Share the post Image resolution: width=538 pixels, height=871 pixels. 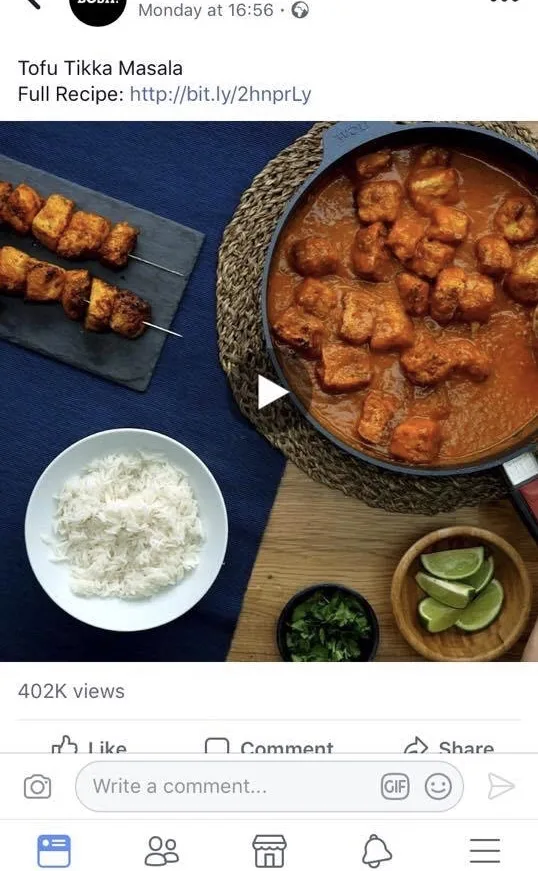449,745
